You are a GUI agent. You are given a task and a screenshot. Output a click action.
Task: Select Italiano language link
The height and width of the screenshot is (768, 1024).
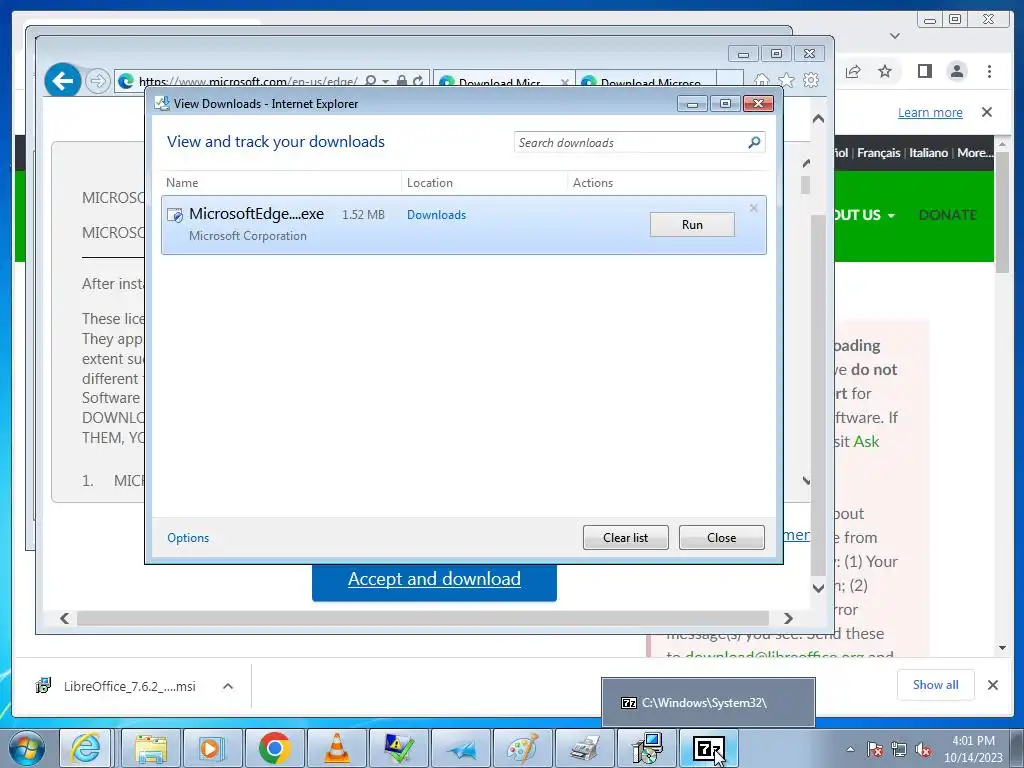point(929,153)
